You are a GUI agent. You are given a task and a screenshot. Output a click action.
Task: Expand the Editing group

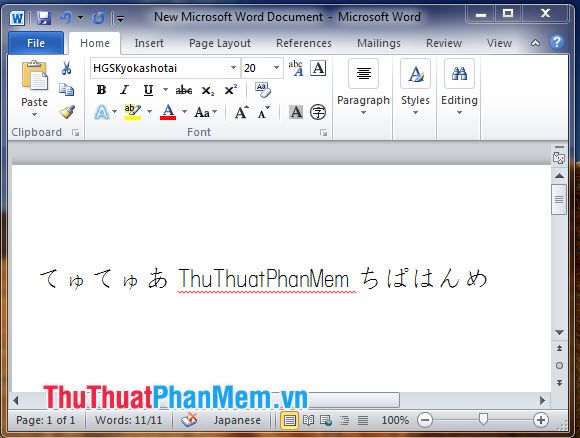[459, 89]
